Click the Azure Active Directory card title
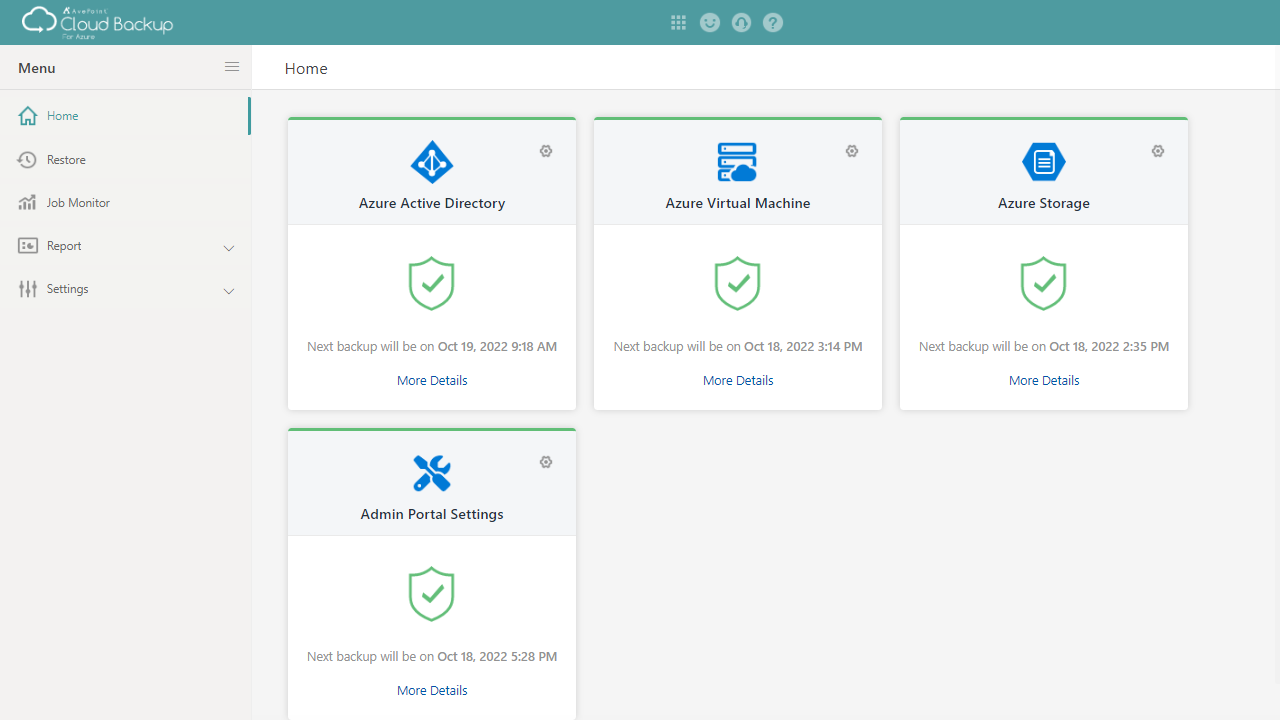 (x=432, y=203)
